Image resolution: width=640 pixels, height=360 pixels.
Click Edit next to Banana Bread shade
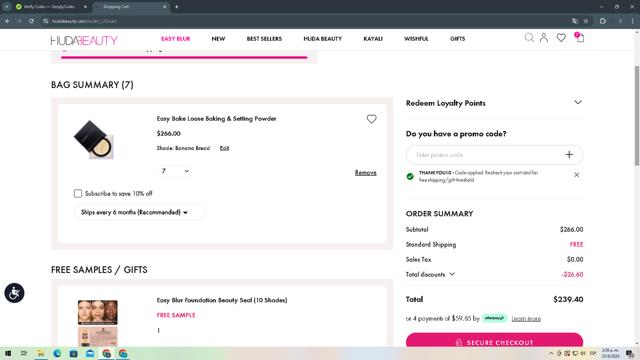coord(224,148)
